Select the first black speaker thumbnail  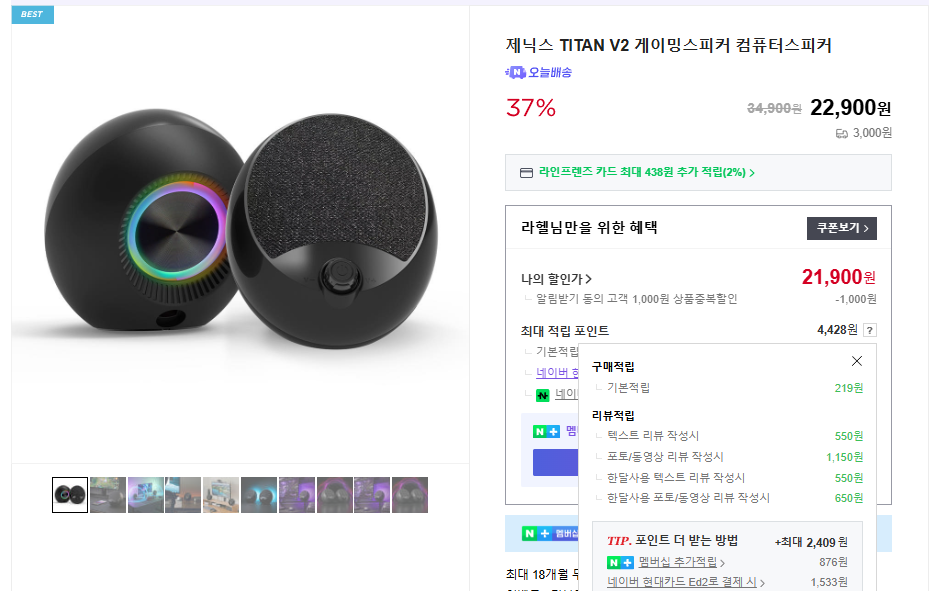(x=70, y=495)
